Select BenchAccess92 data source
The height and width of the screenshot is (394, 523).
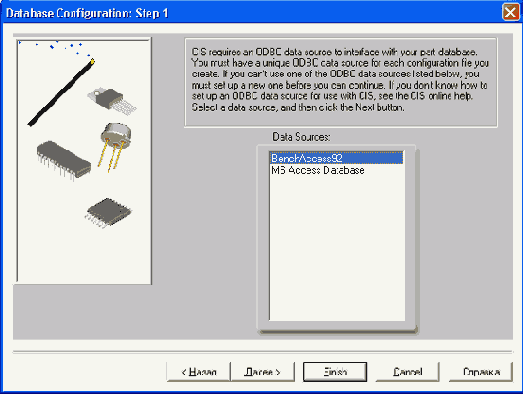tap(336, 158)
